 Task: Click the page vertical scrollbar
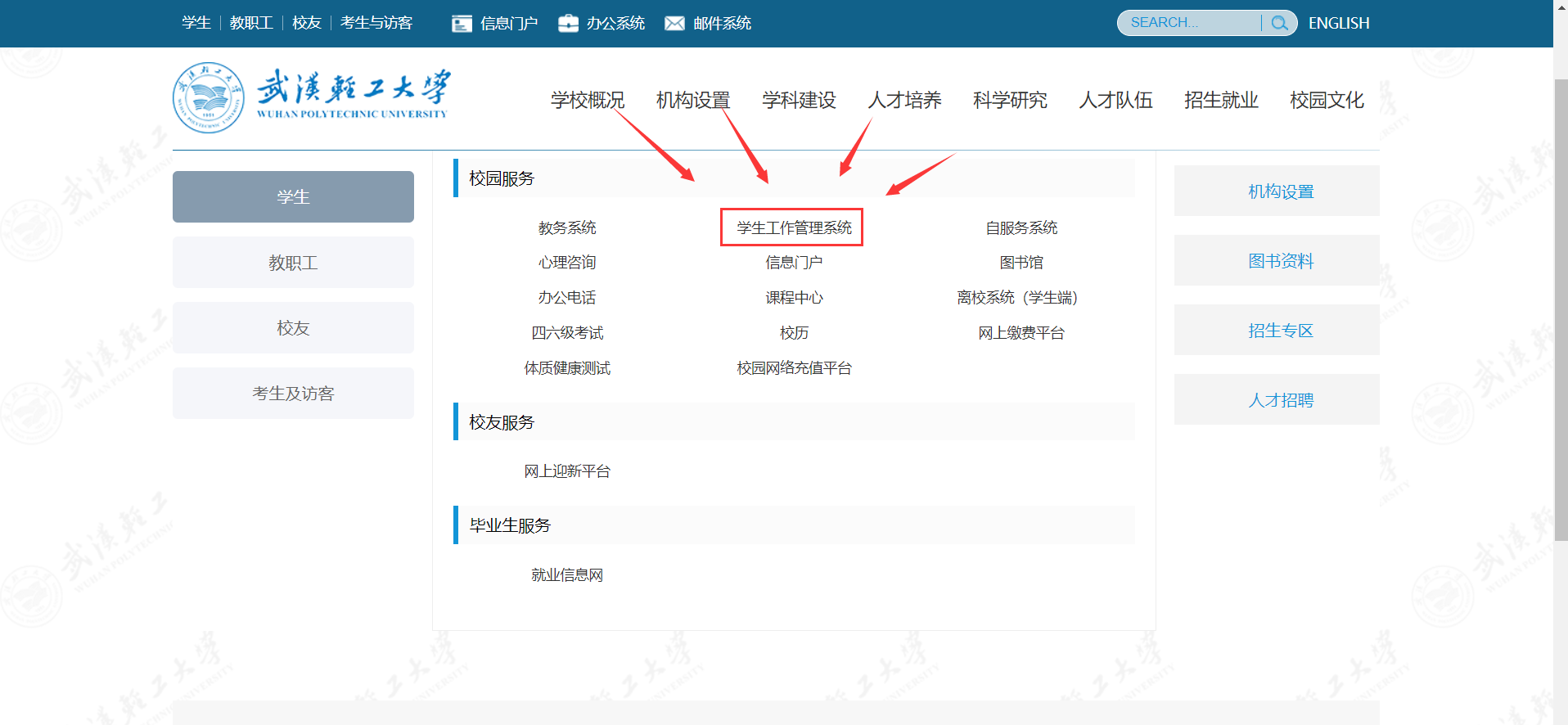coord(1561,311)
